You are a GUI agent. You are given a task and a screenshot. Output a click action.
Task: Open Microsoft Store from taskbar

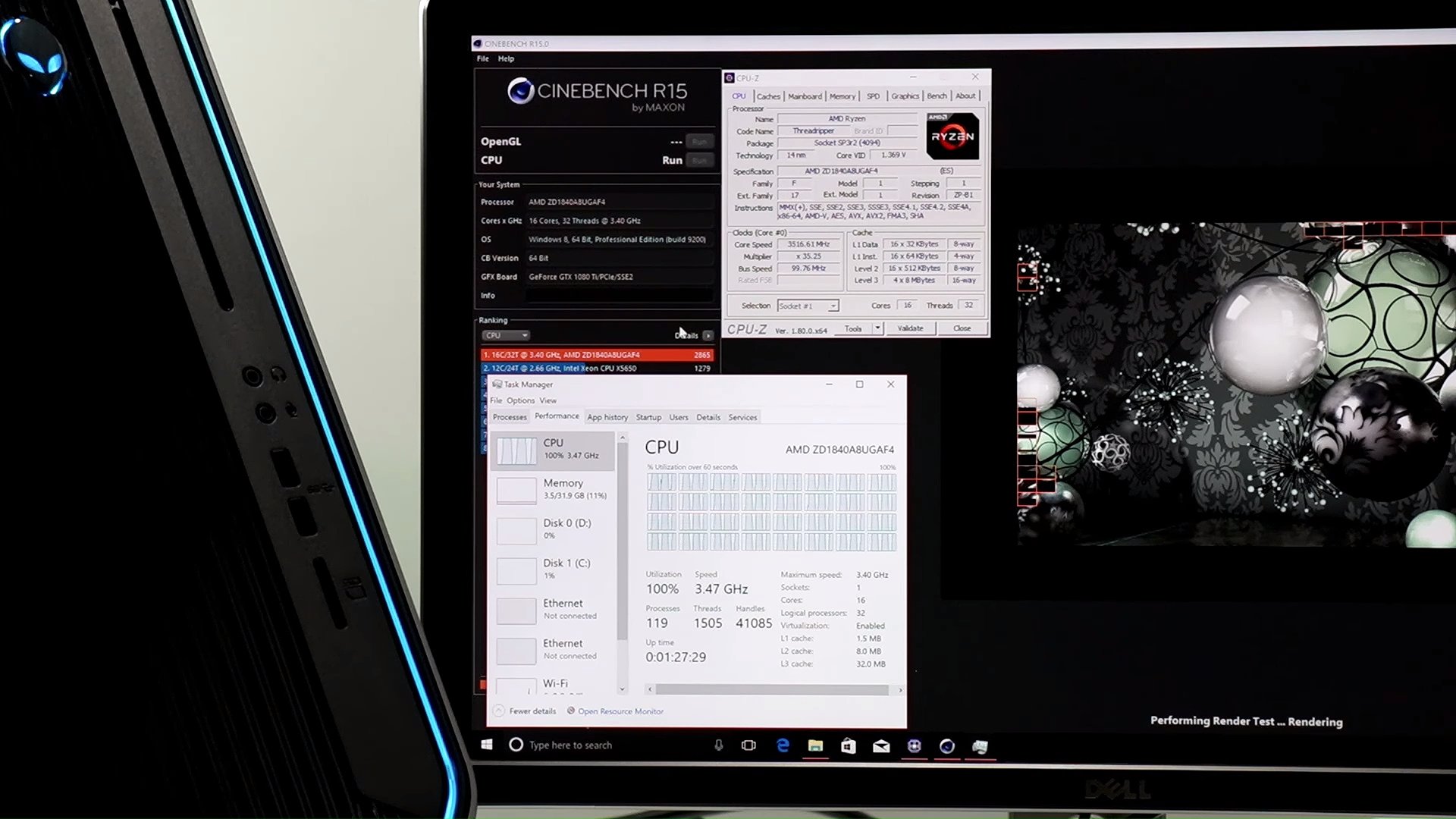pos(848,746)
